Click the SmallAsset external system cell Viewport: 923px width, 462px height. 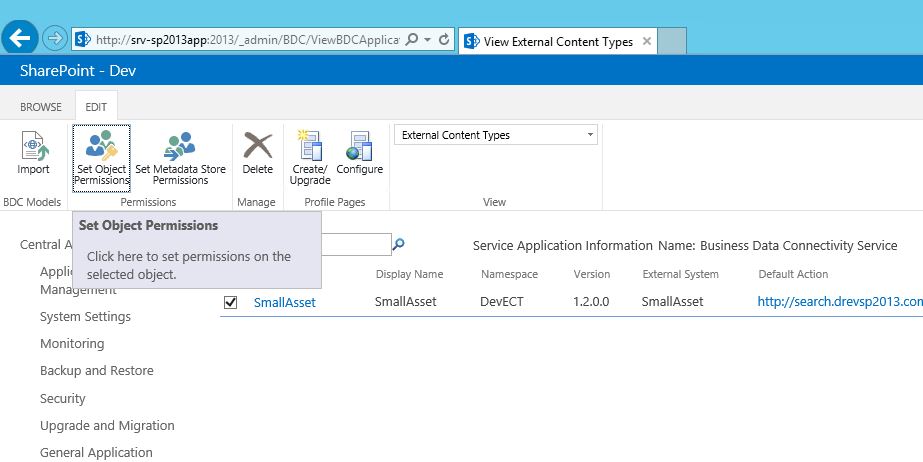pos(672,302)
